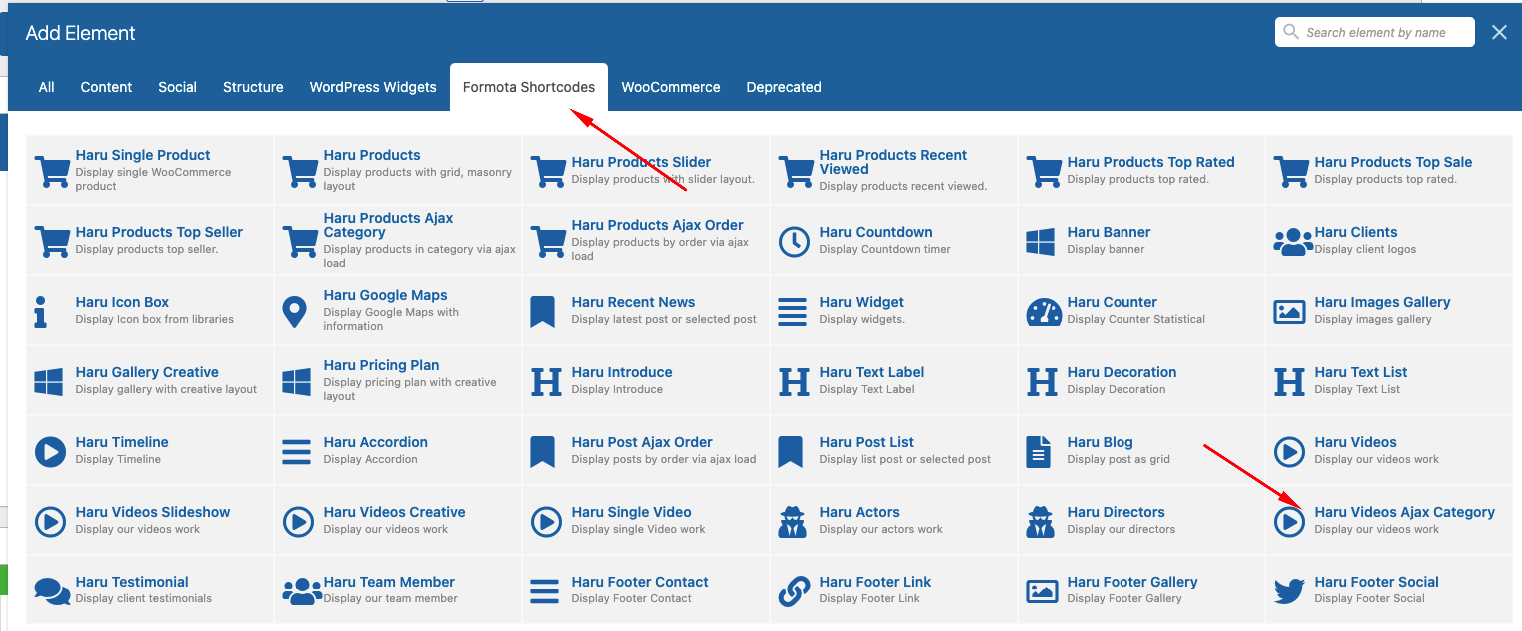1522x631 pixels.
Task: Click the Haru Actors spy icon
Action: click(792, 521)
